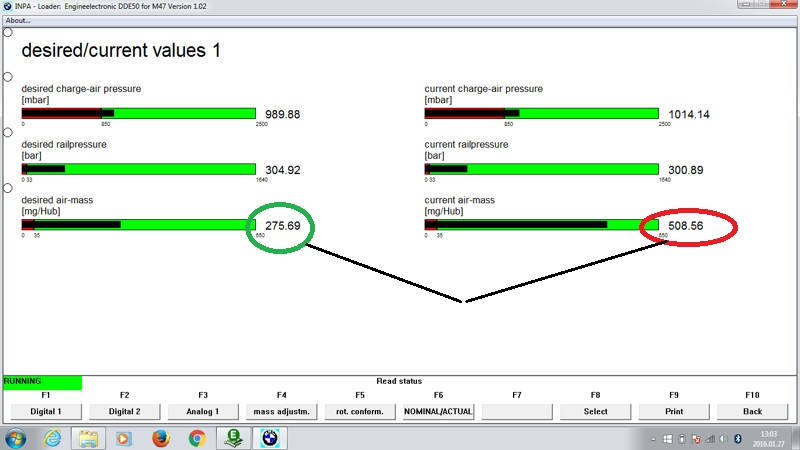Open Google Chrome from the taskbar
This screenshot has height=450, width=800.
pyautogui.click(x=197, y=438)
